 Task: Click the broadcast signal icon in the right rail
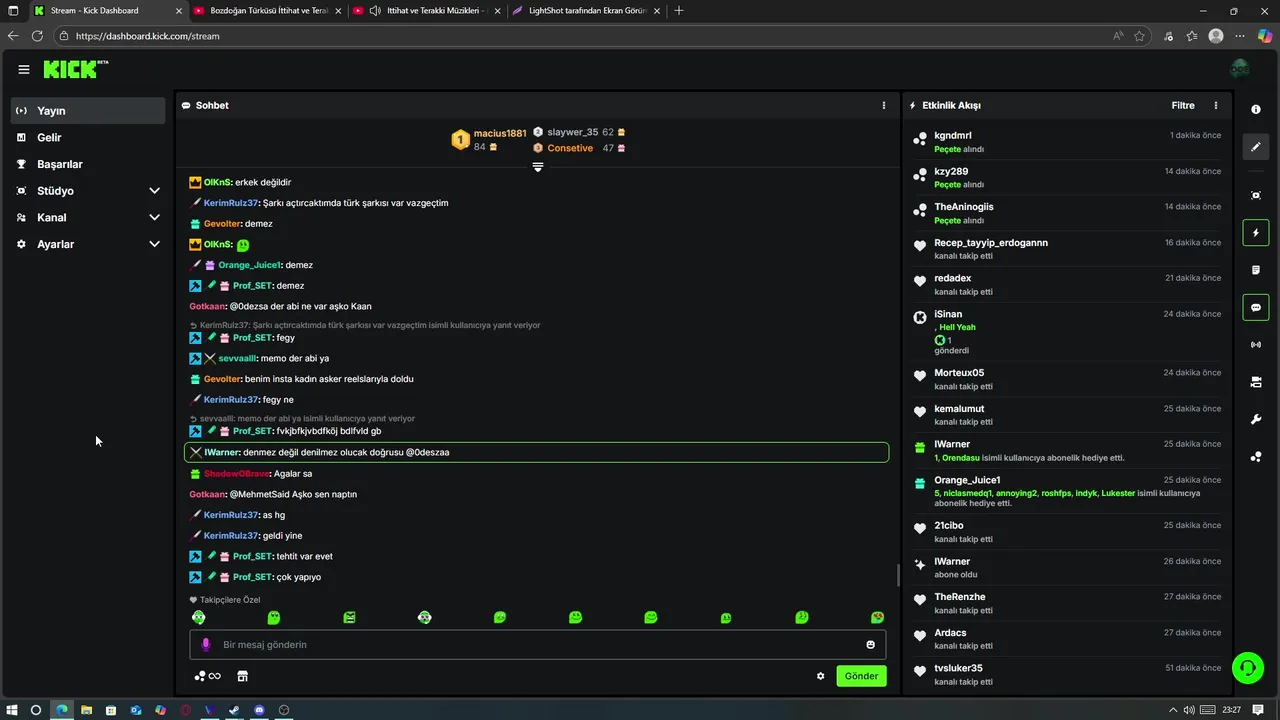[x=1256, y=345]
